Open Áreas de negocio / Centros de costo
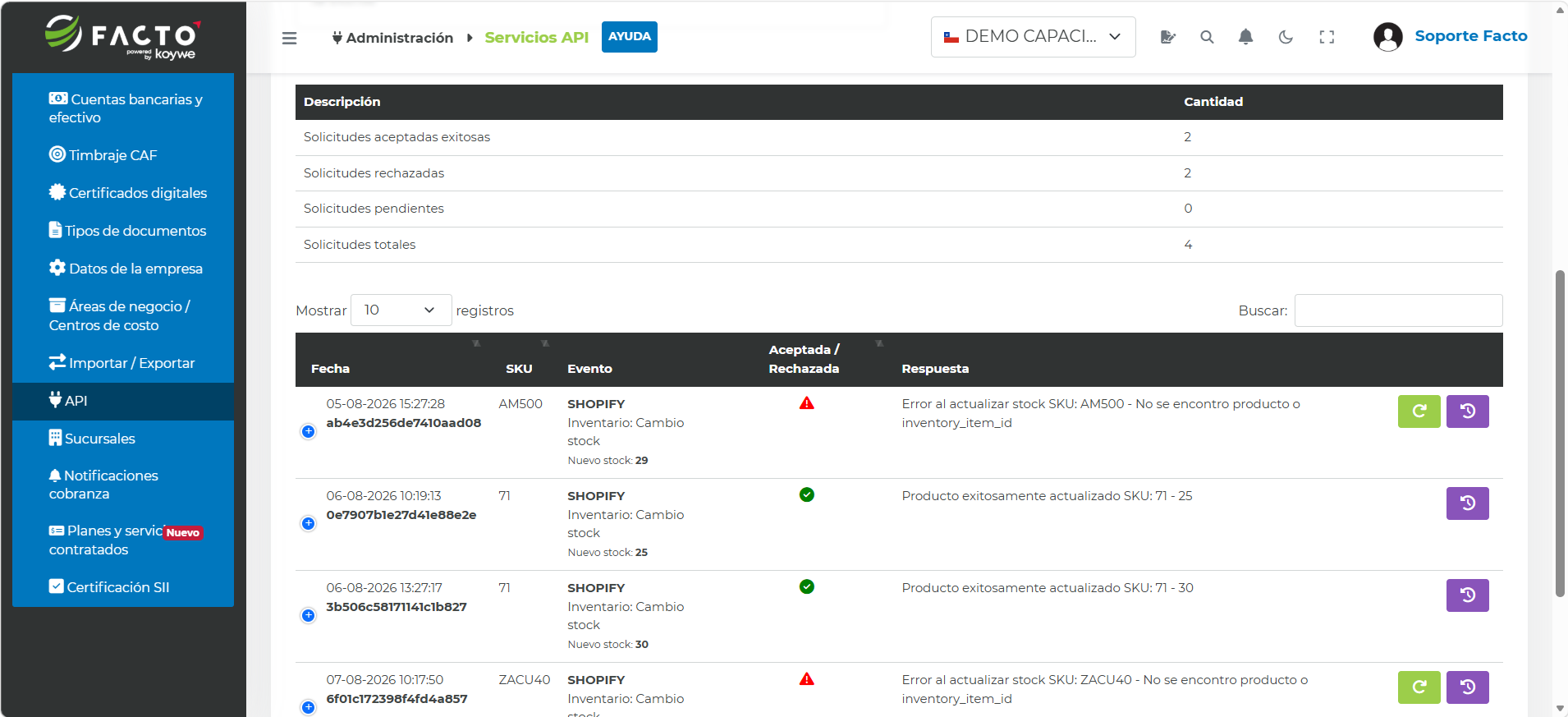This screenshot has width=1568, height=717. click(x=123, y=315)
